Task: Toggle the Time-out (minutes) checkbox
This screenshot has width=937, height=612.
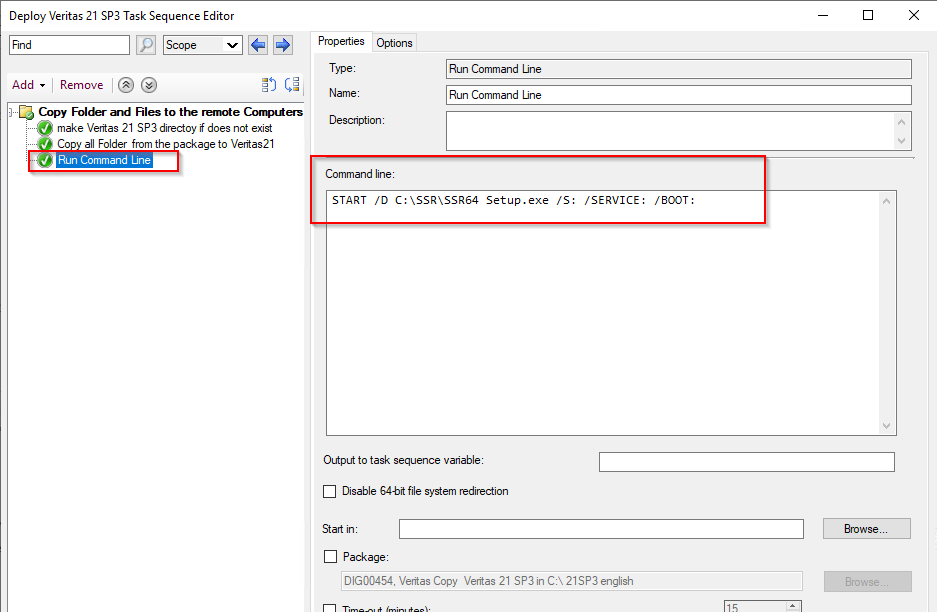Action: (x=329, y=608)
